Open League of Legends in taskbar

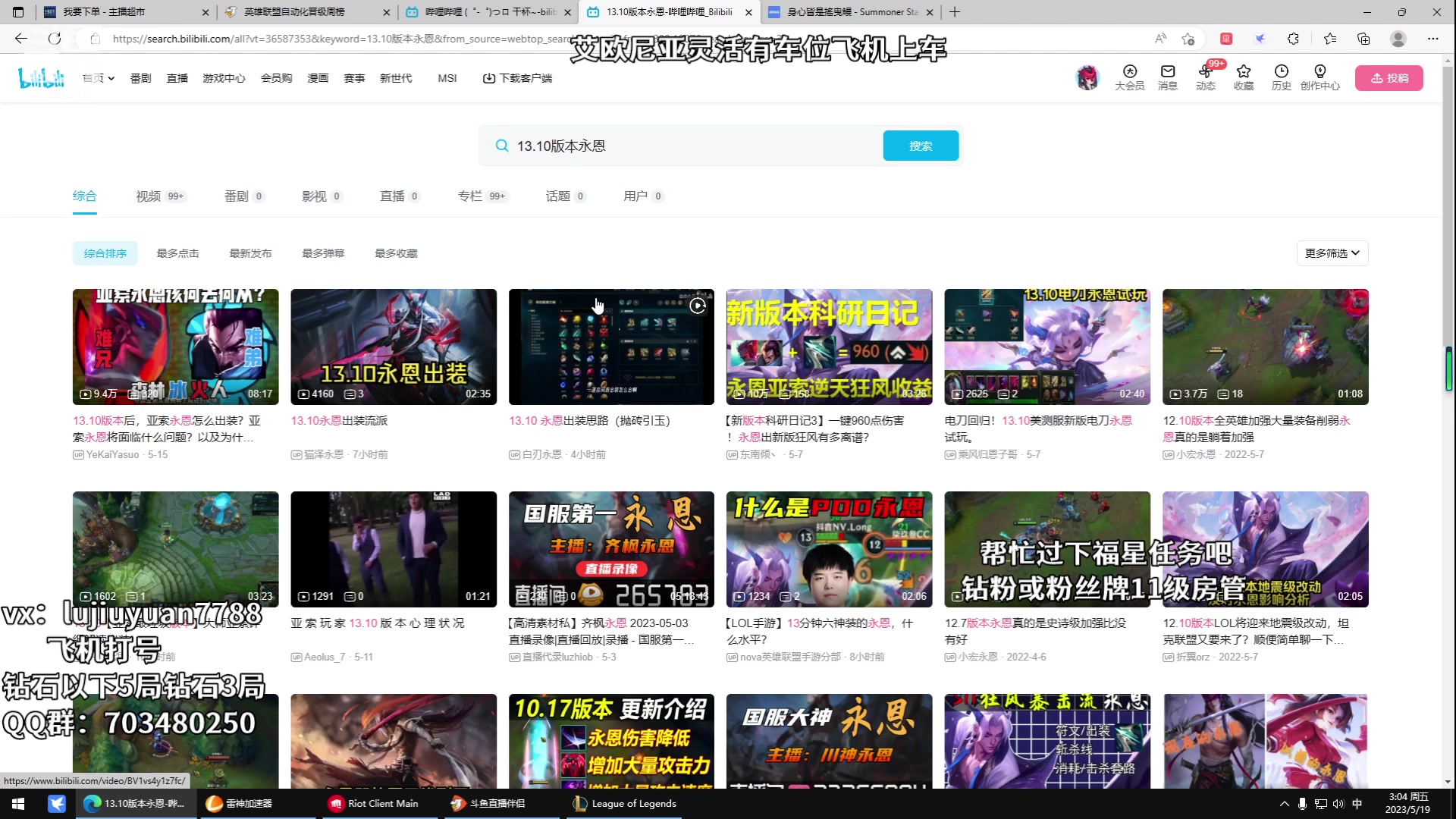(x=625, y=804)
